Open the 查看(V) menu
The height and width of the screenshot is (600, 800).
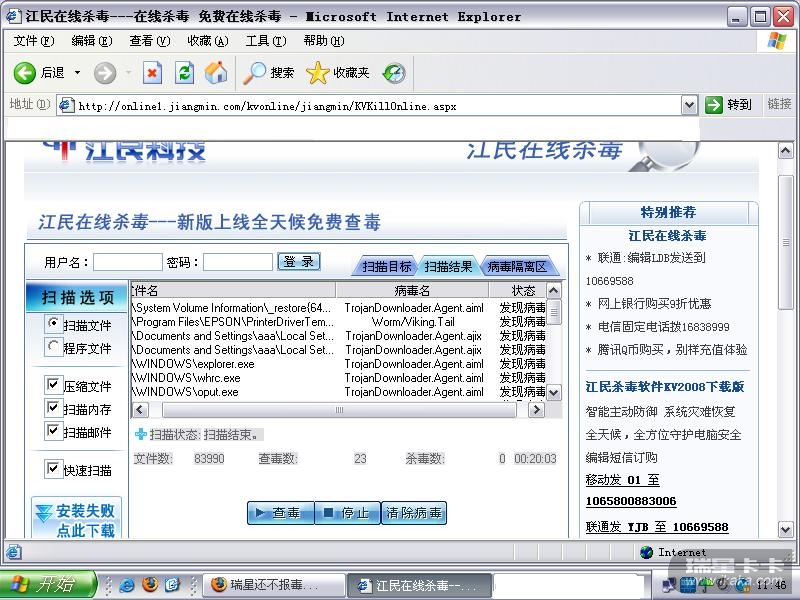click(x=149, y=41)
